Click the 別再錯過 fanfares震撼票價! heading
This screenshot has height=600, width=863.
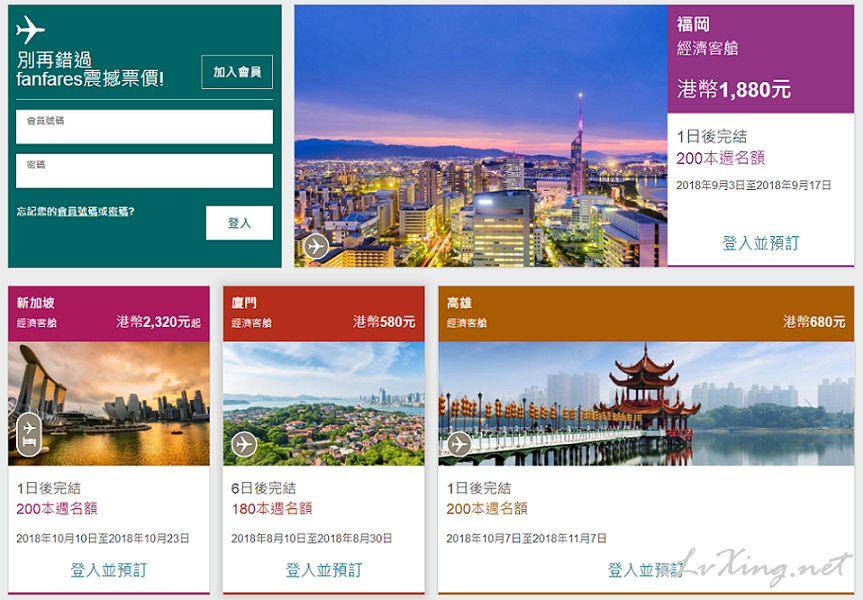(x=90, y=69)
